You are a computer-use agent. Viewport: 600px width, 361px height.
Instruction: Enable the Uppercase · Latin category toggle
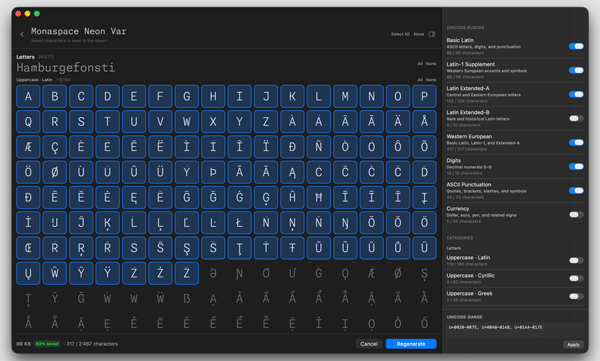pyautogui.click(x=576, y=260)
